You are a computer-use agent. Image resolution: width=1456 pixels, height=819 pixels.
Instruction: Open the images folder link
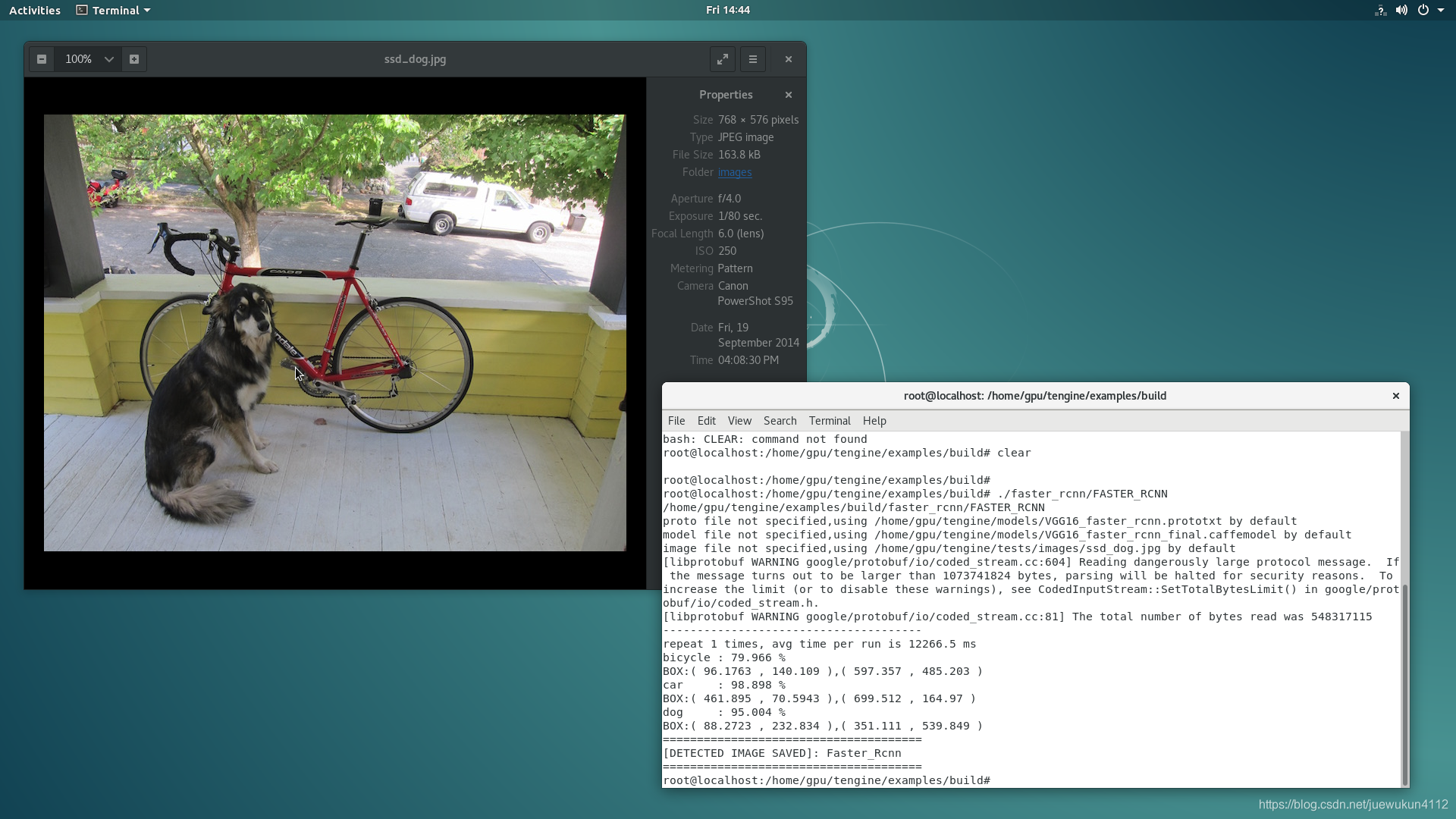735,172
